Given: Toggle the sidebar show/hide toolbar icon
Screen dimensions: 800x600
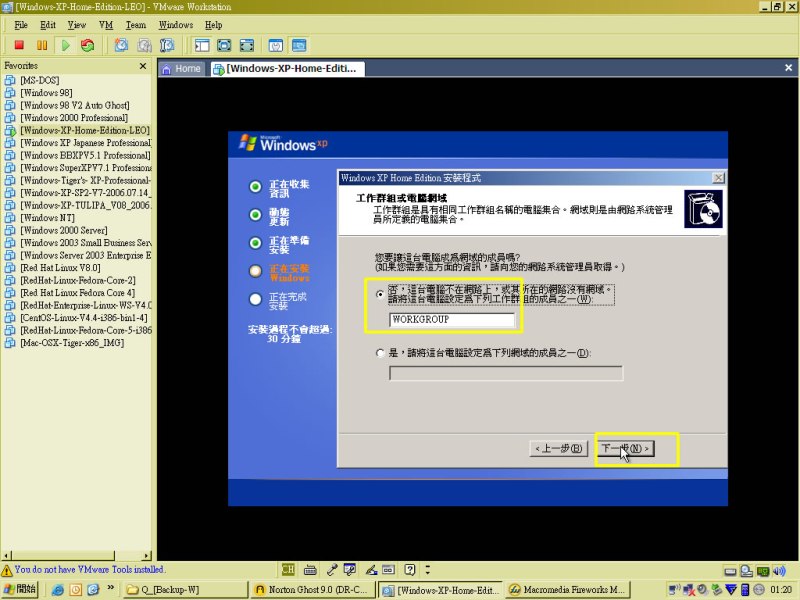Looking at the screenshot, I should (x=202, y=45).
